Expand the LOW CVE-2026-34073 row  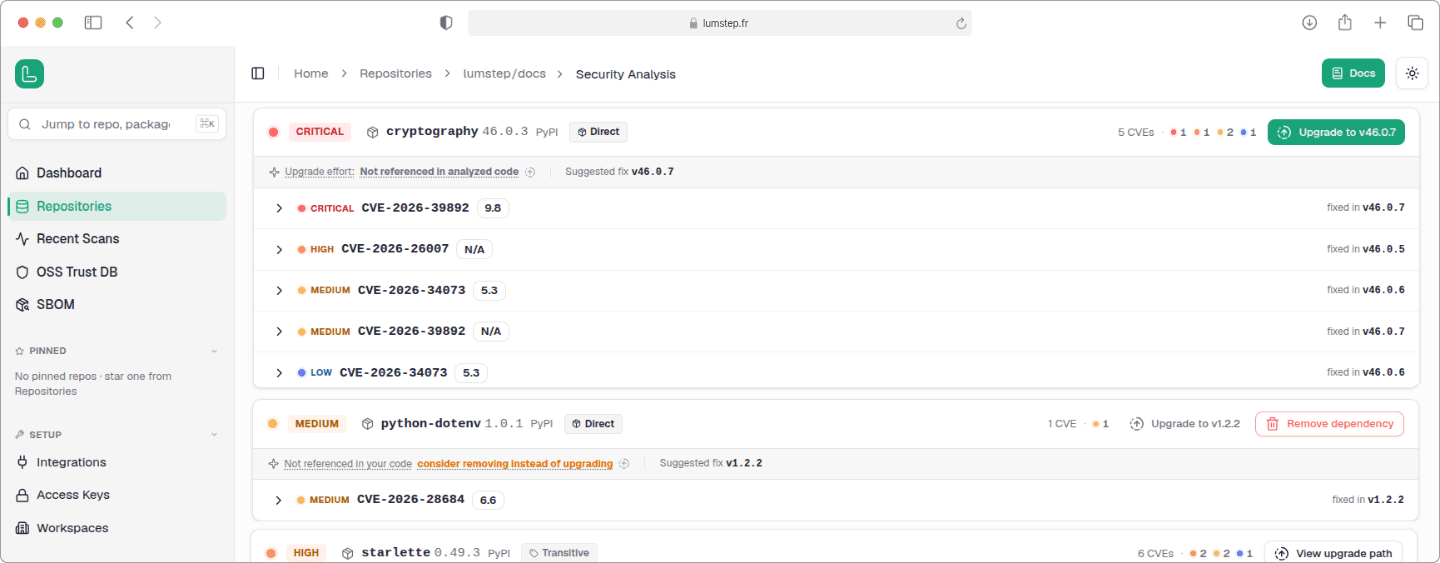[x=279, y=372]
